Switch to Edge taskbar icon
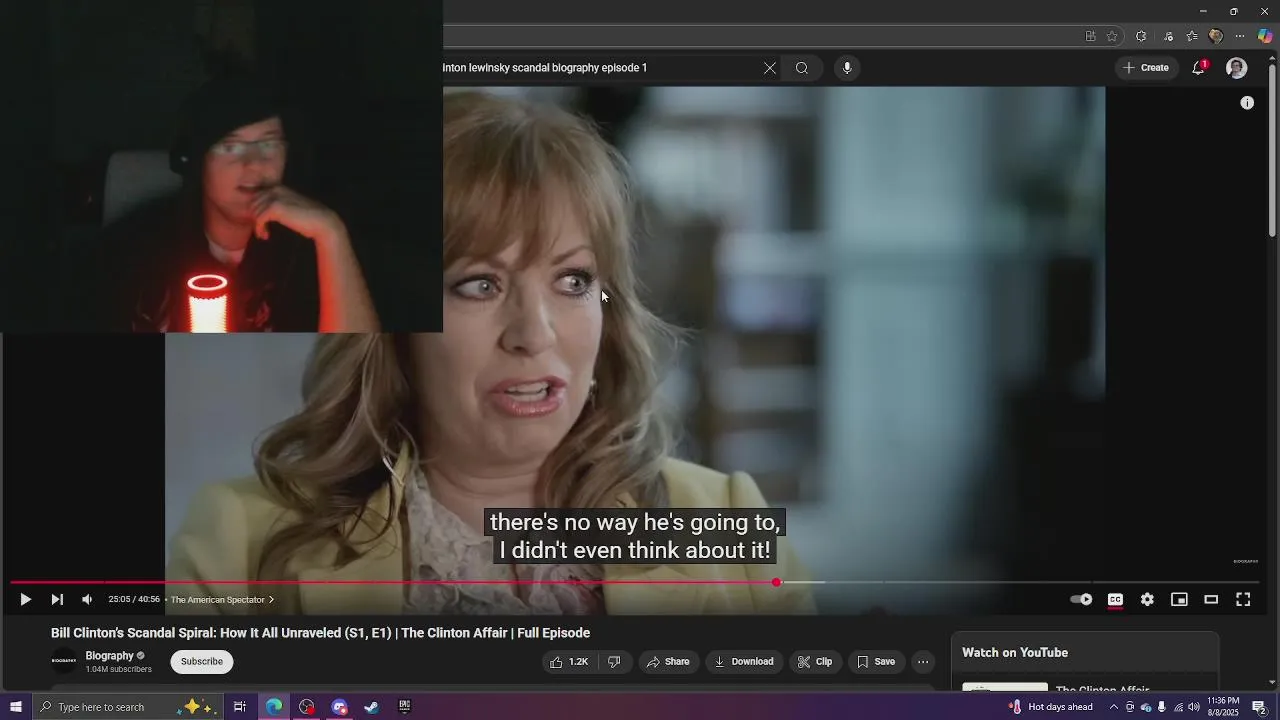This screenshot has width=1280, height=720. (x=274, y=707)
